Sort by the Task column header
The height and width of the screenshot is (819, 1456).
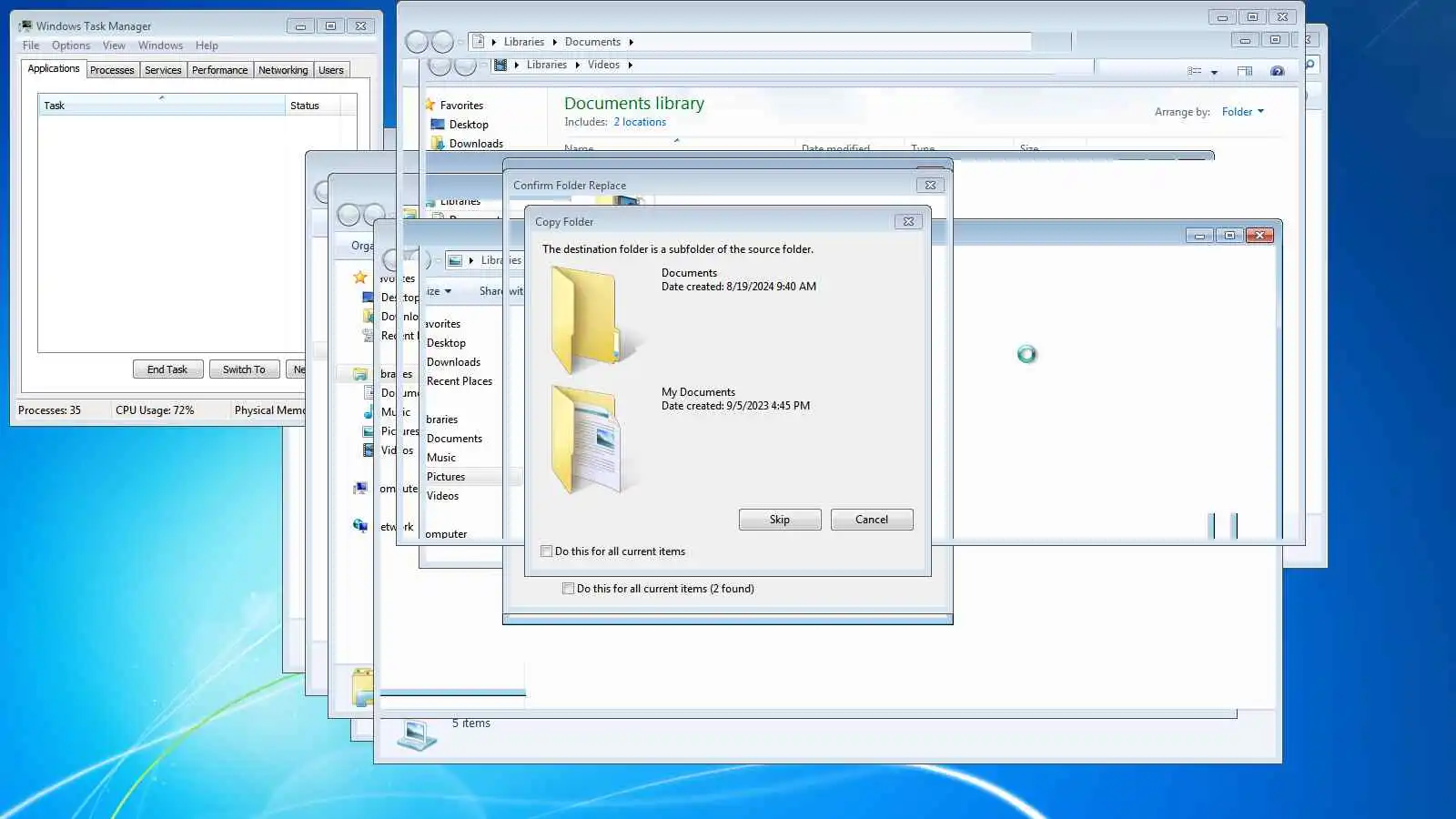click(161, 106)
